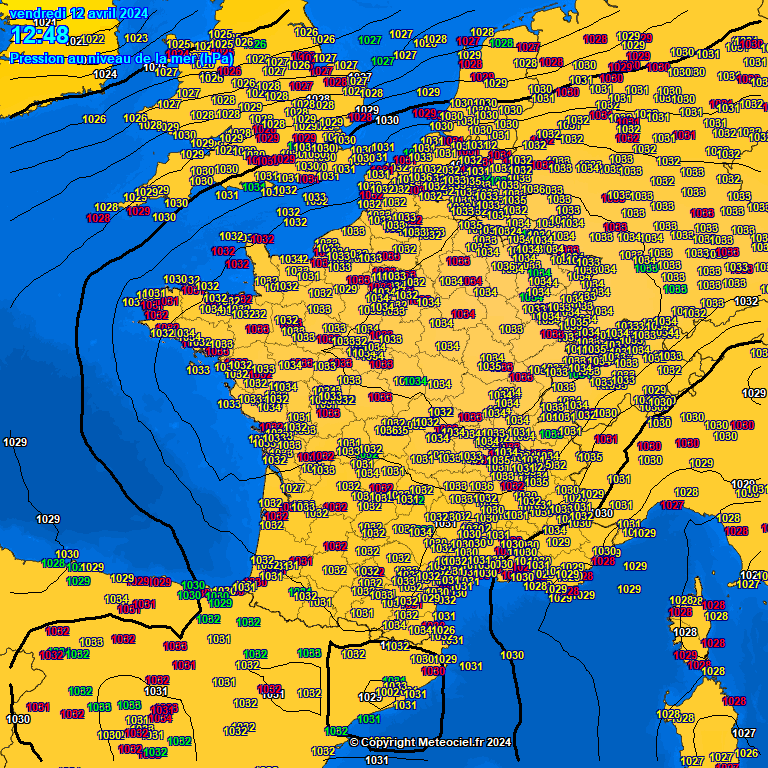The width and height of the screenshot is (768, 768).
Task: Click the large '12:48' time stamp
Action: [40, 36]
